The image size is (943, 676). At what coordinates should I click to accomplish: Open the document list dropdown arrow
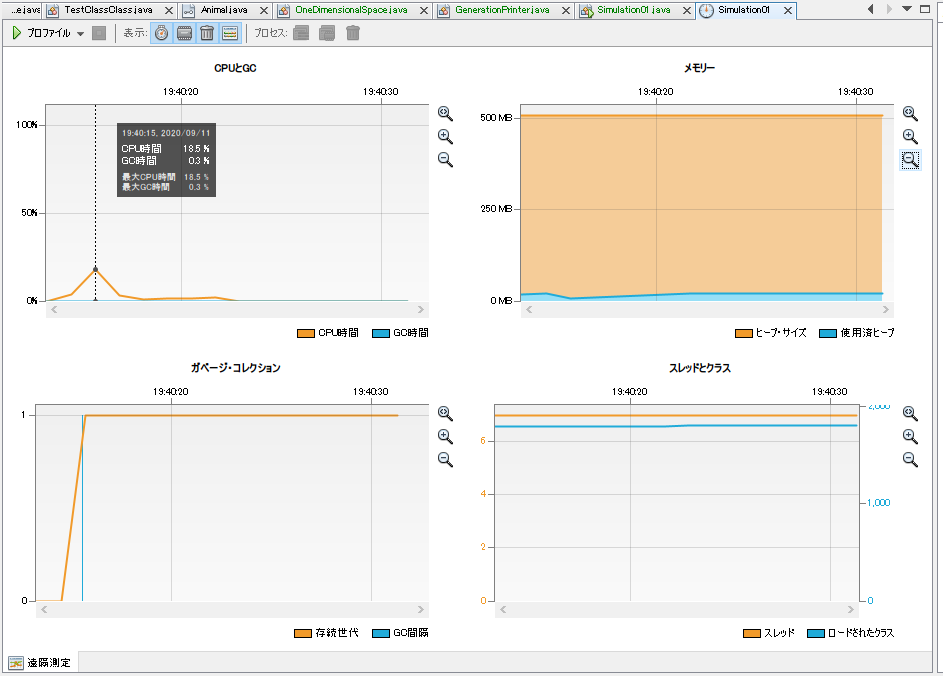point(907,9)
